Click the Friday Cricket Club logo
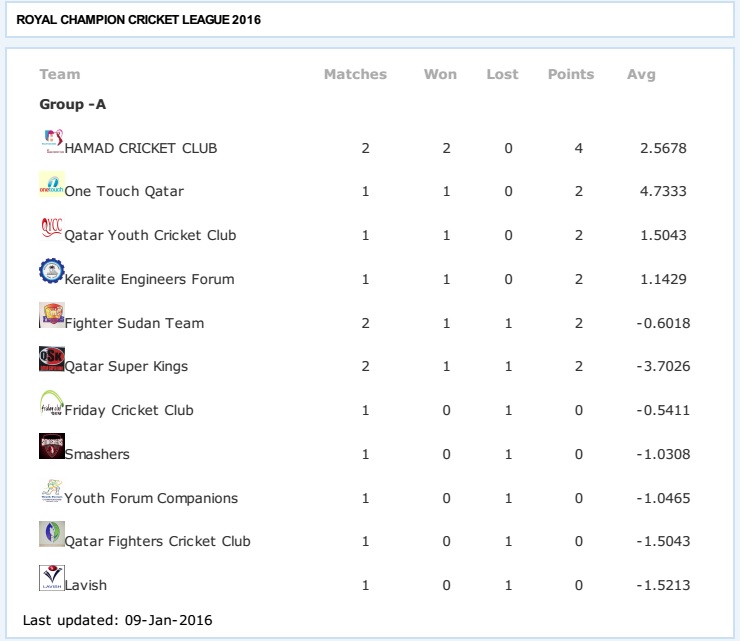This screenshot has width=743, height=641. click(52, 403)
